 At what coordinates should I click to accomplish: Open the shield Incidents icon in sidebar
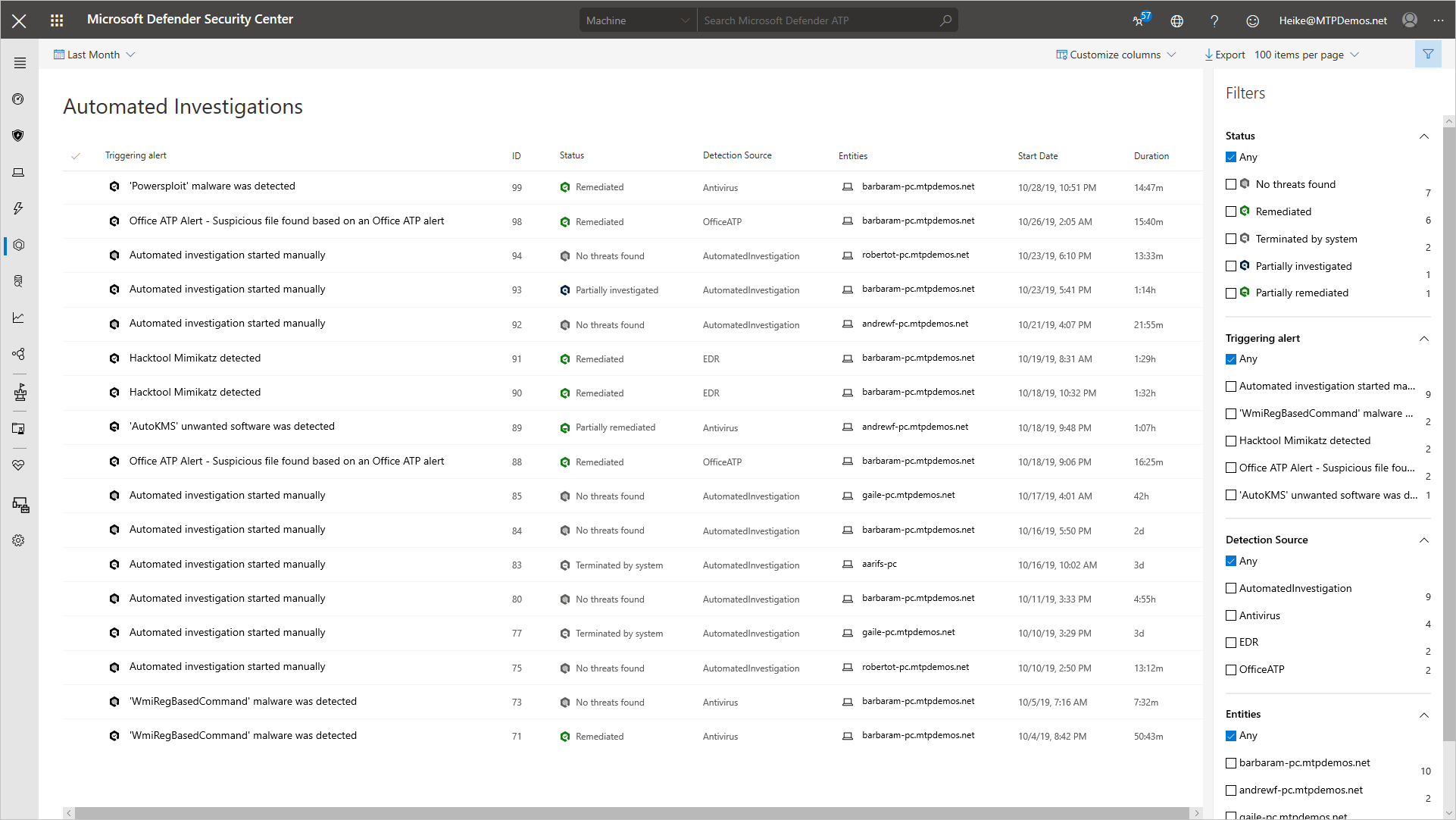[x=19, y=136]
